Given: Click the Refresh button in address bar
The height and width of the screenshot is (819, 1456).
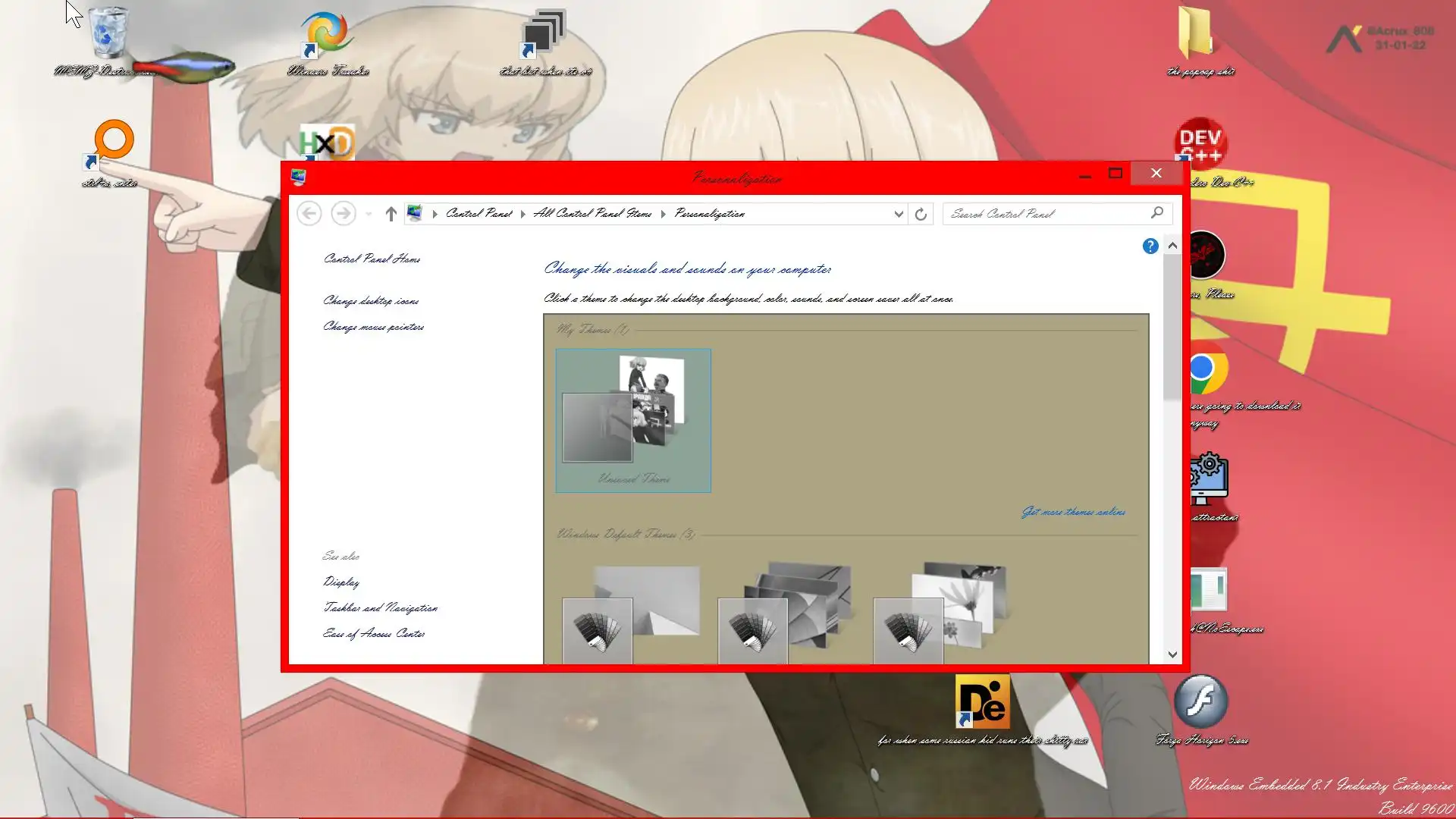Looking at the screenshot, I should (x=921, y=214).
